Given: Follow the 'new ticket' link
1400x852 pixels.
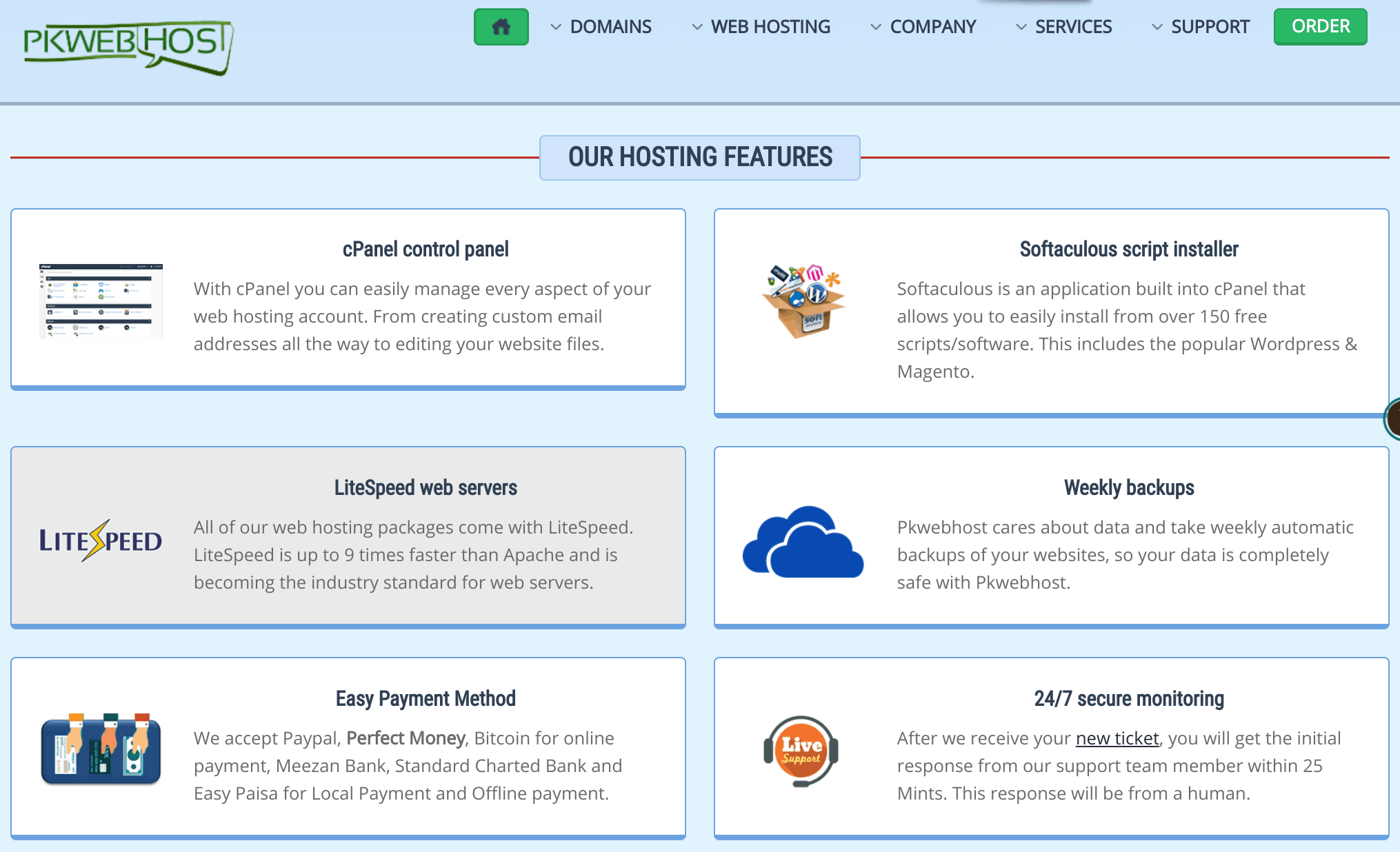Looking at the screenshot, I should pos(1117,738).
